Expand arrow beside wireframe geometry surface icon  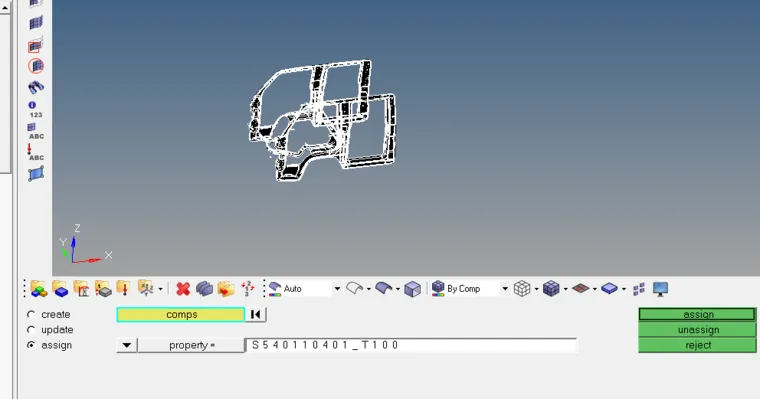point(369,289)
